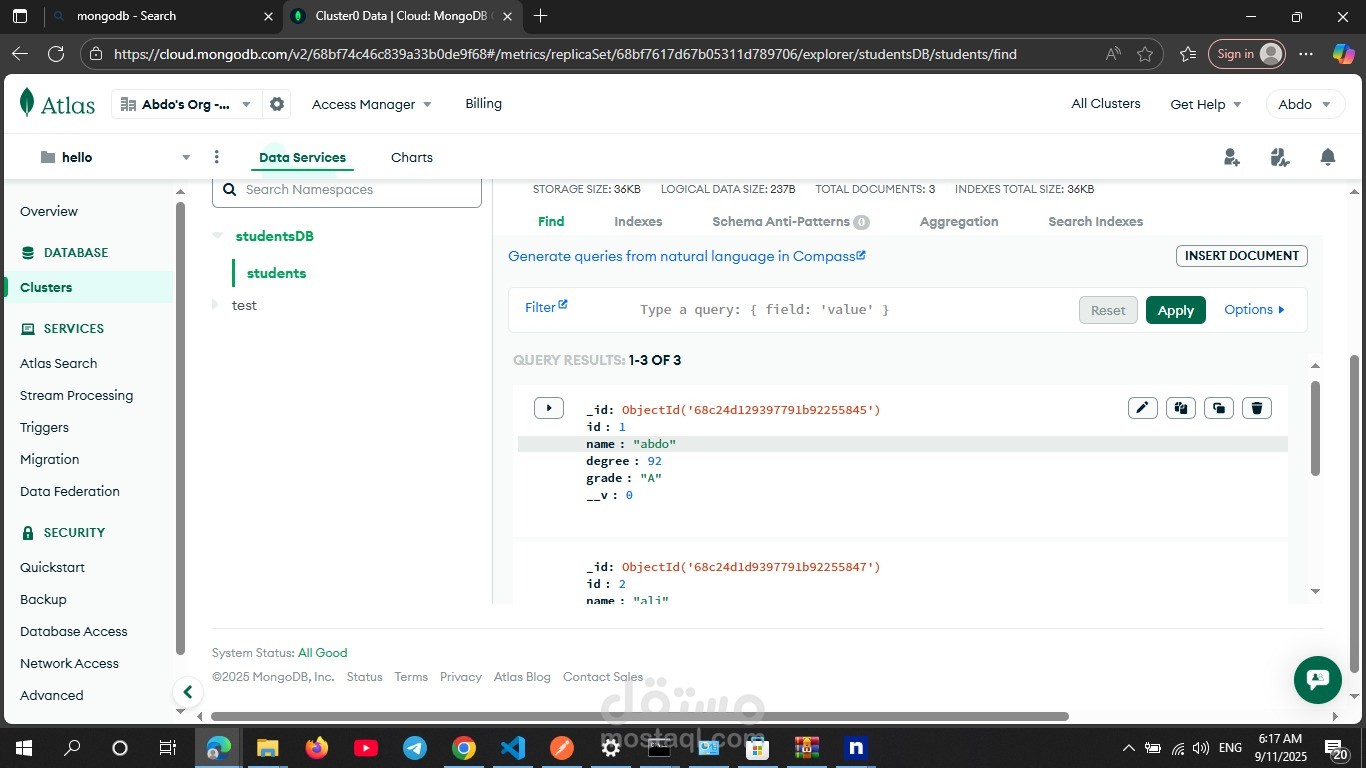The width and height of the screenshot is (1366, 768).
Task: Open Generate queries from natural language link
Action: click(686, 256)
